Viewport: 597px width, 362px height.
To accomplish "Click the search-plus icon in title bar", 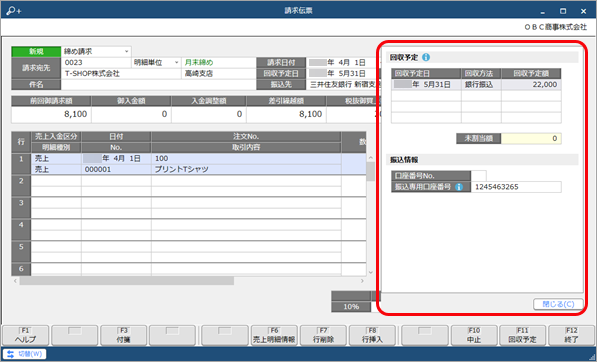I will (x=13, y=11).
